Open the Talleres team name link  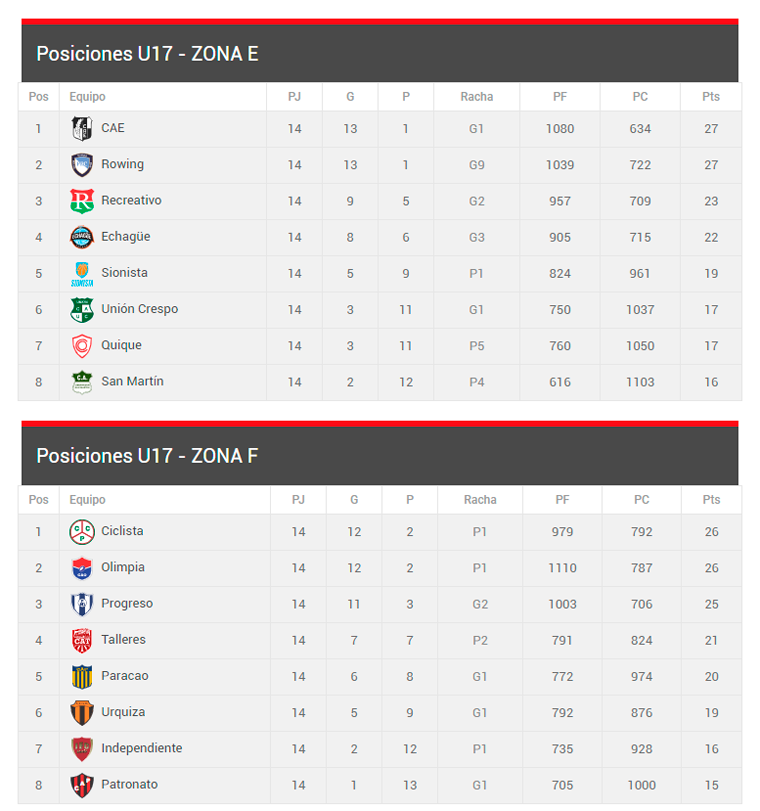point(123,640)
